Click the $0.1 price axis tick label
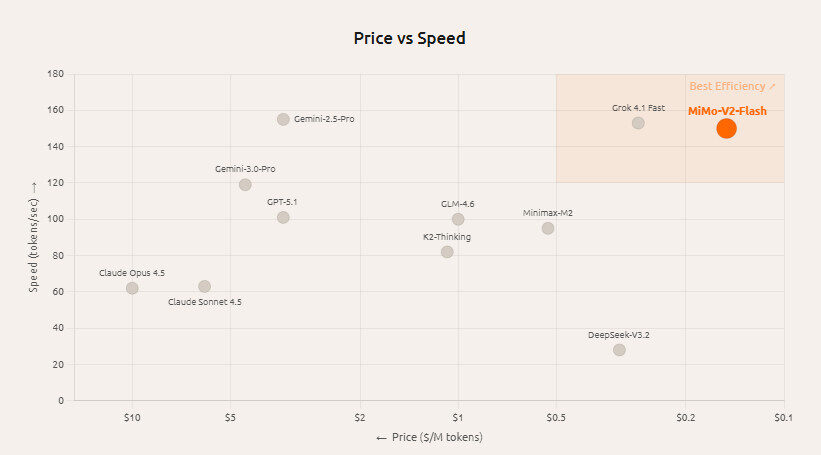Screen dimensions: 821x455 [x=783, y=417]
